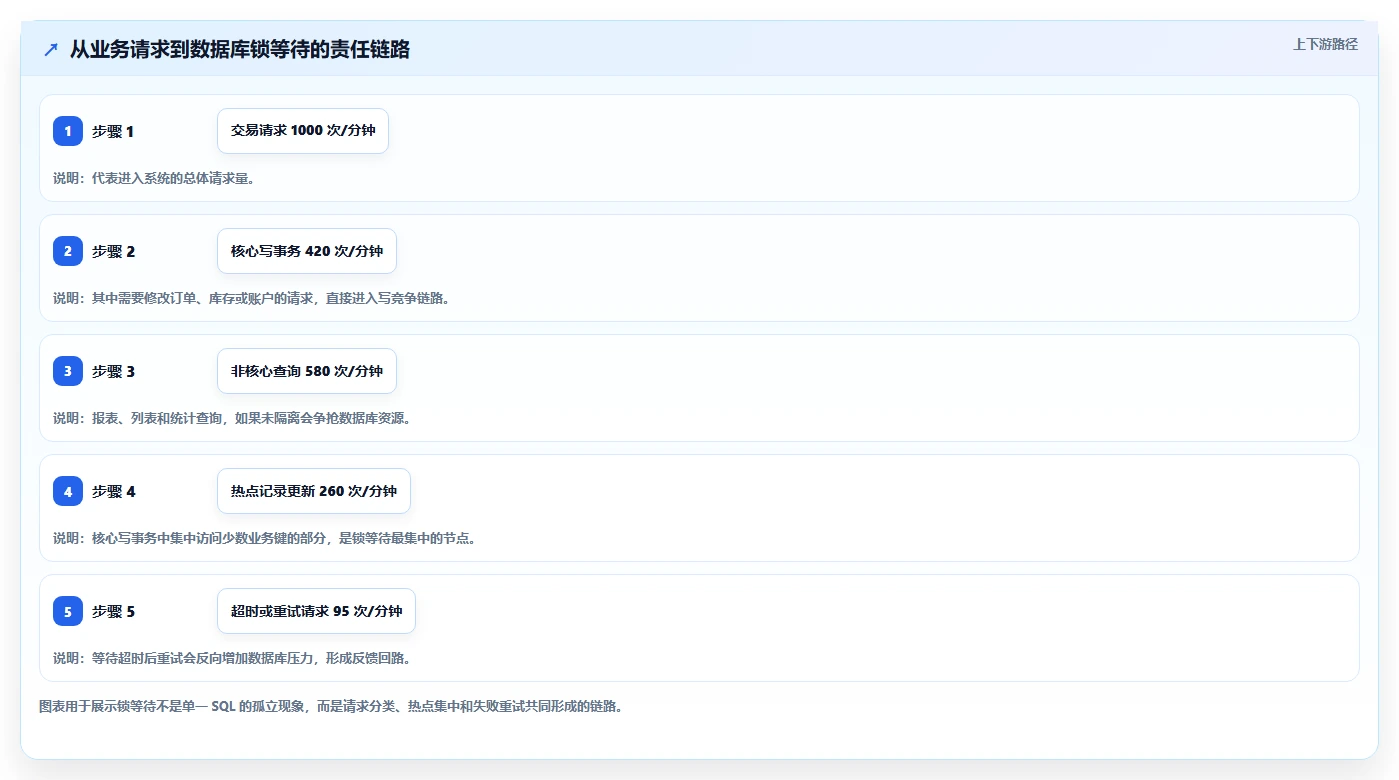
Task: Click the 步骤 1 label
Action: (113, 131)
